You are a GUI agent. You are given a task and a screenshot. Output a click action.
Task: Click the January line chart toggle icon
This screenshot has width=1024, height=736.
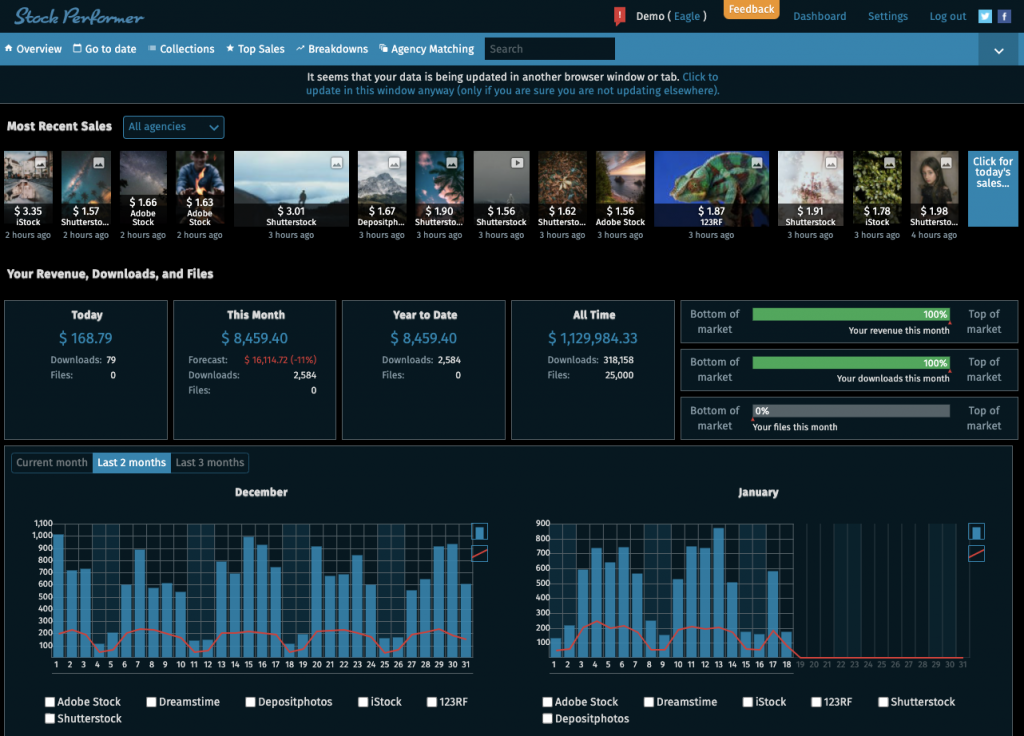tap(976, 554)
